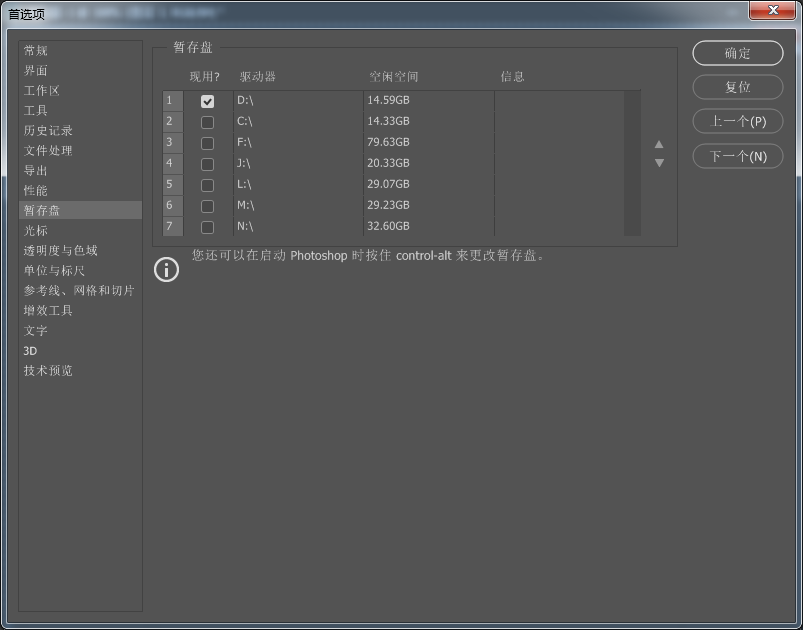Click the 14.59GB free space value
Image resolution: width=803 pixels, height=630 pixels.
click(x=388, y=100)
